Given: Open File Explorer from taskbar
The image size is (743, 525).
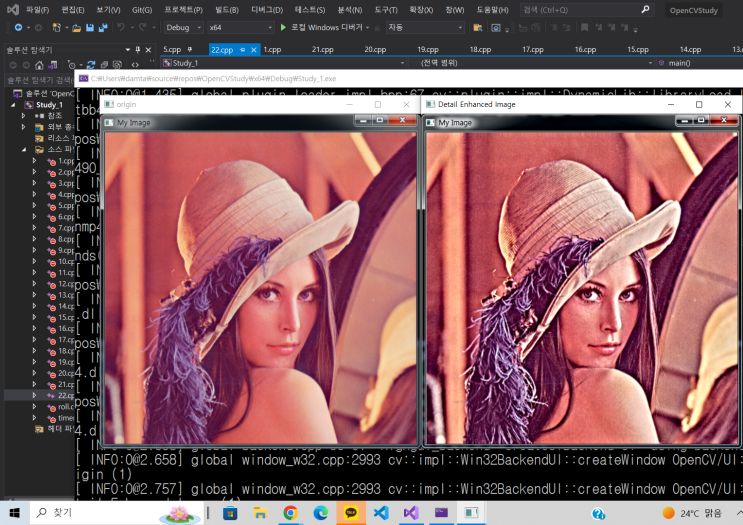Looking at the screenshot, I should pyautogui.click(x=260, y=513).
